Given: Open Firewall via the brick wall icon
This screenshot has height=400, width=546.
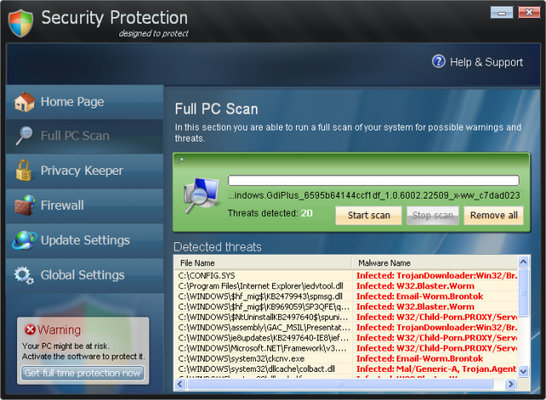Looking at the screenshot, I should (x=25, y=205).
